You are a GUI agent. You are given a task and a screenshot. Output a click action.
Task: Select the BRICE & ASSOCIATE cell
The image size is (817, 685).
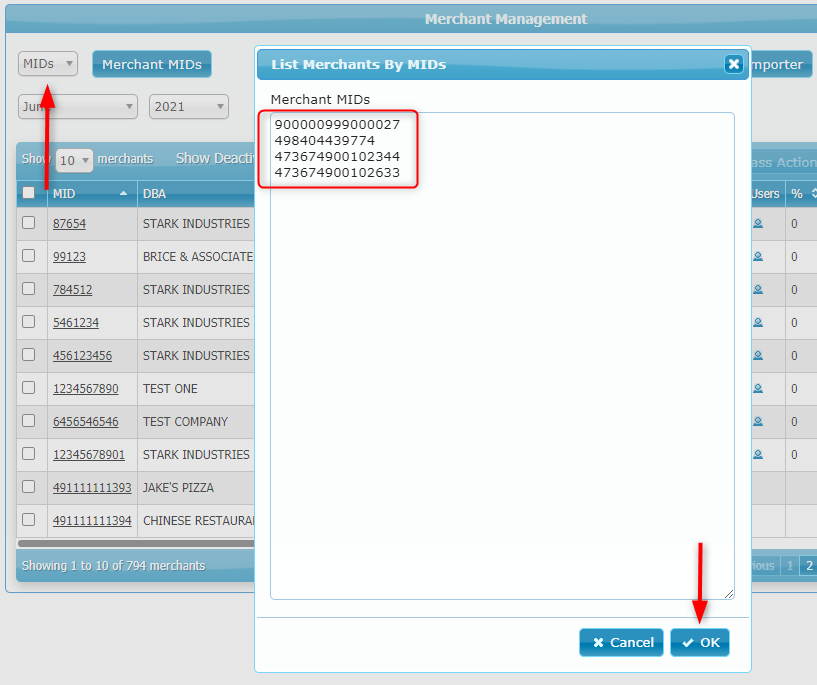pyautogui.click(x=196, y=257)
